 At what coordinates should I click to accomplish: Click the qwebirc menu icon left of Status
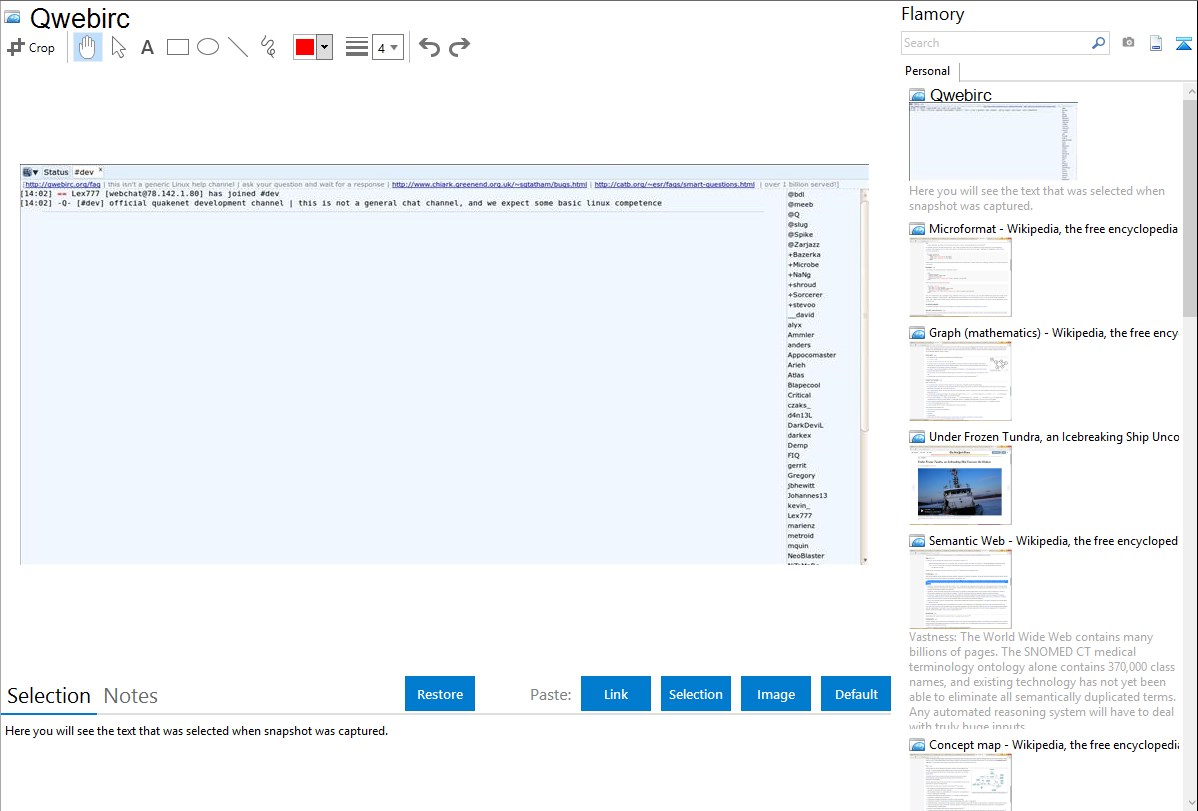tap(31, 172)
